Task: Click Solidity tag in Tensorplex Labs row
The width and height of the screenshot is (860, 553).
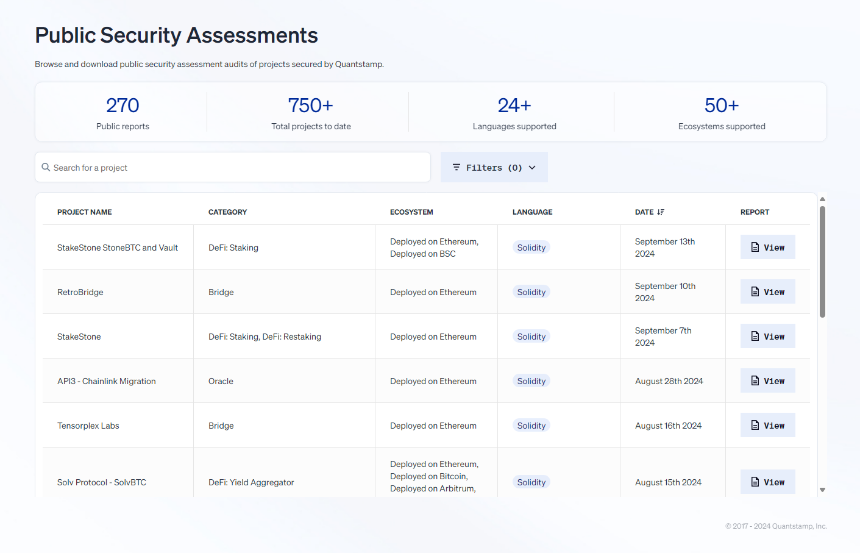Action: pyautogui.click(x=531, y=425)
